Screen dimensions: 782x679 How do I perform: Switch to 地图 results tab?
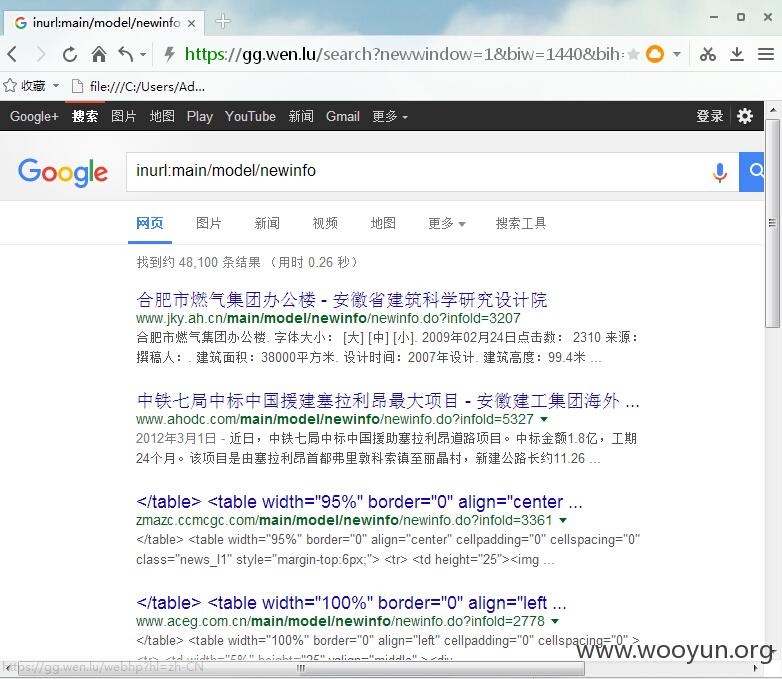tap(383, 224)
